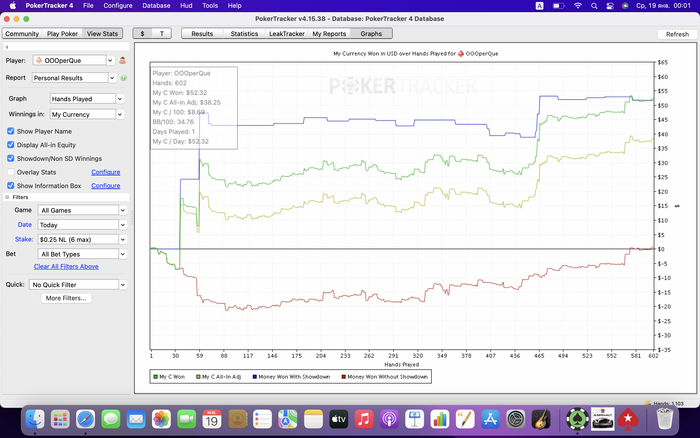Collapse the sidebar with the left arrow

(x=7, y=47)
